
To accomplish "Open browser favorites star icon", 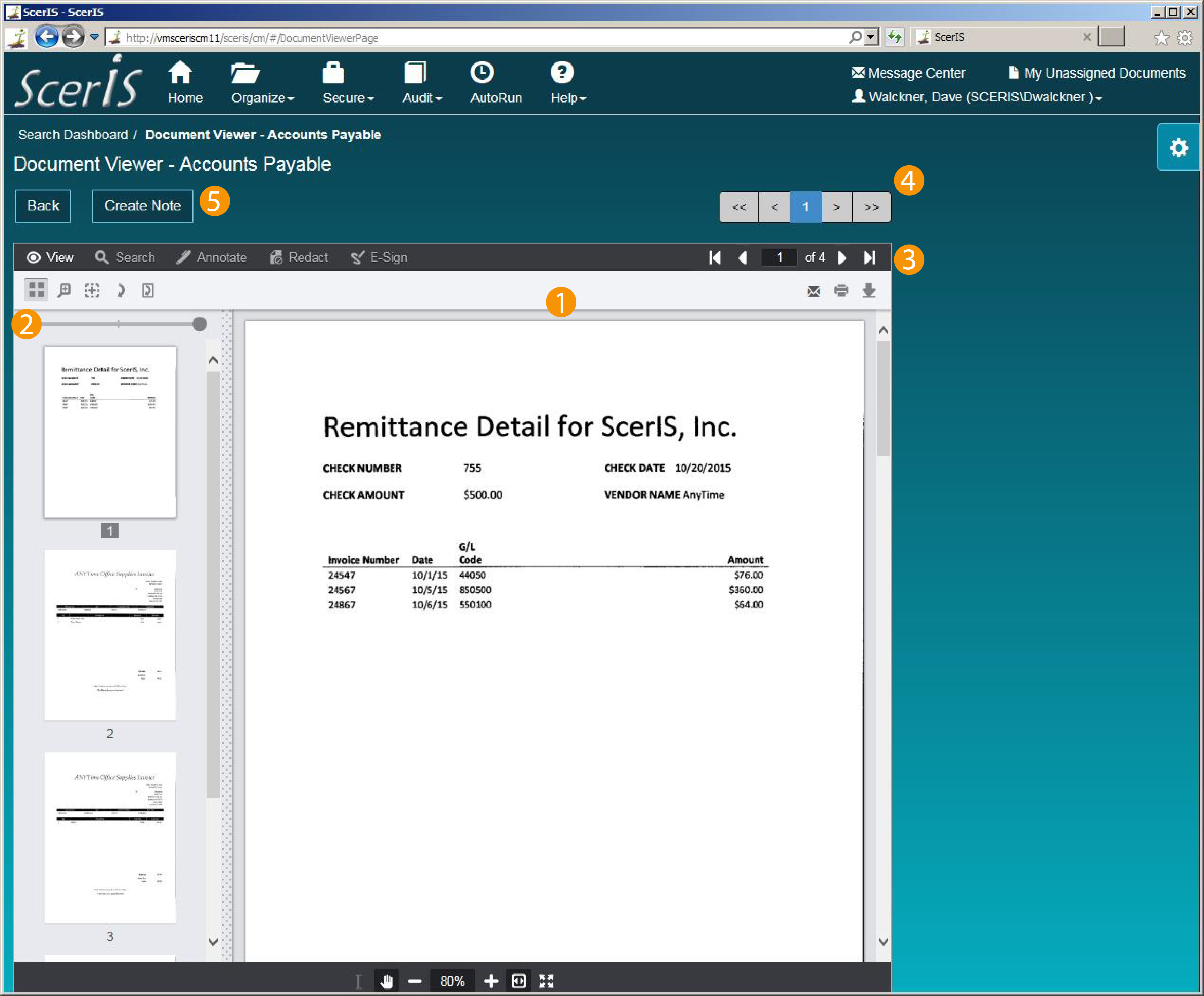I will point(1161,38).
